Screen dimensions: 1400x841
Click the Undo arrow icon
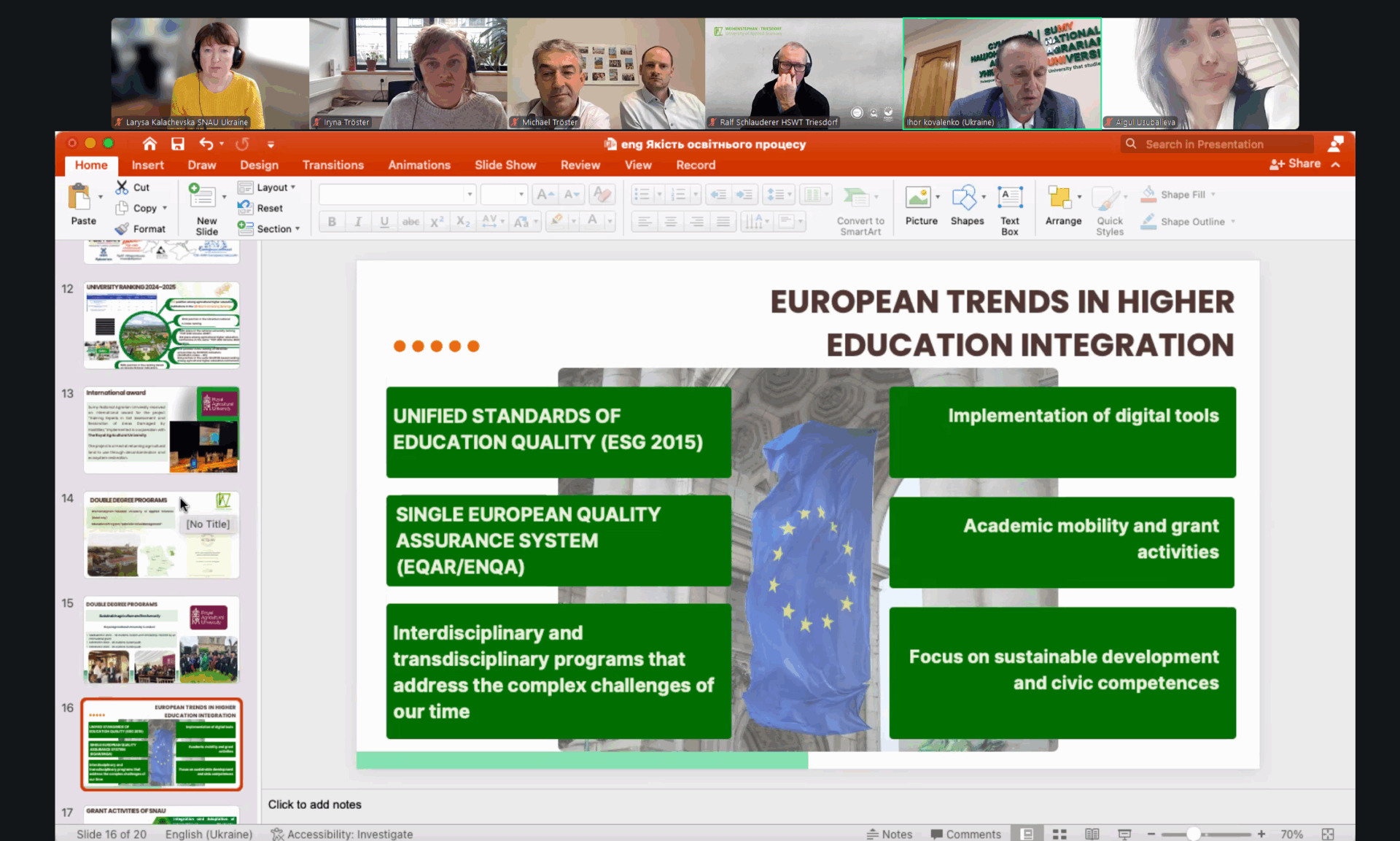(206, 144)
